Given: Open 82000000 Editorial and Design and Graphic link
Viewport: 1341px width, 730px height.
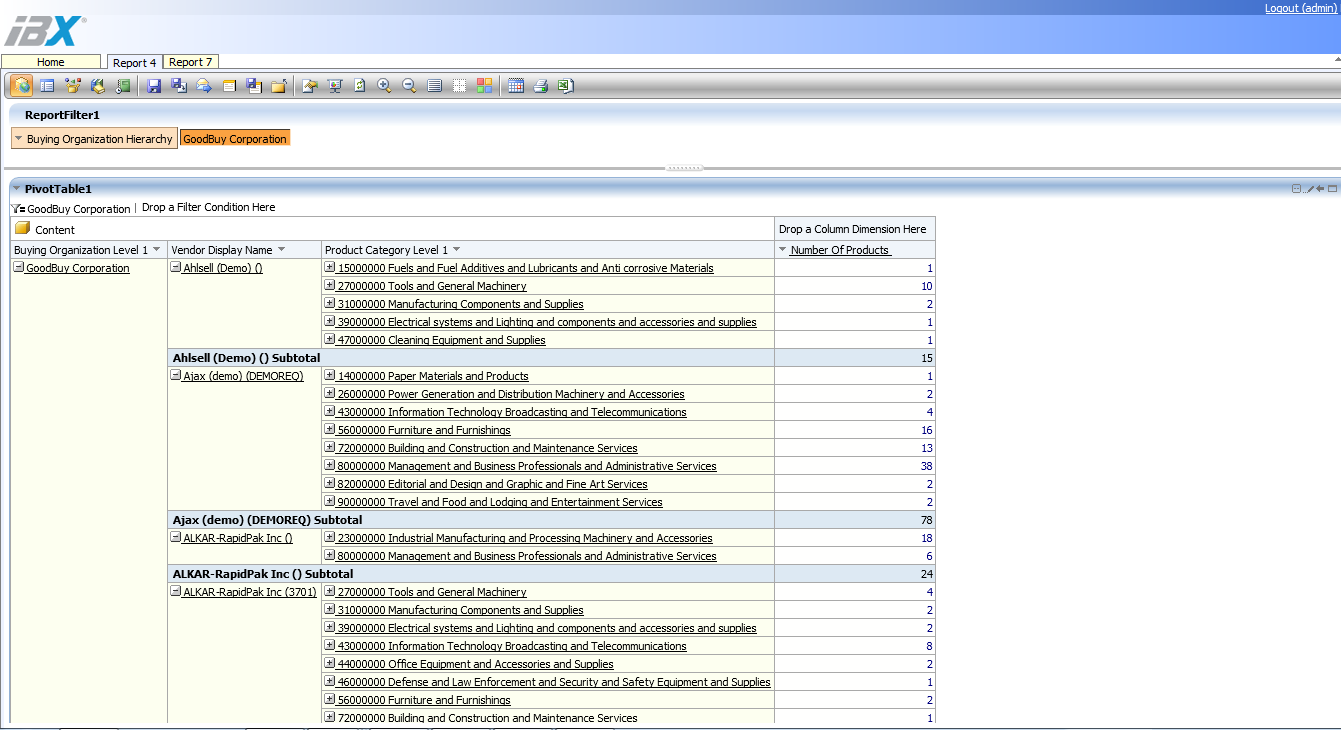Looking at the screenshot, I should pos(493,484).
